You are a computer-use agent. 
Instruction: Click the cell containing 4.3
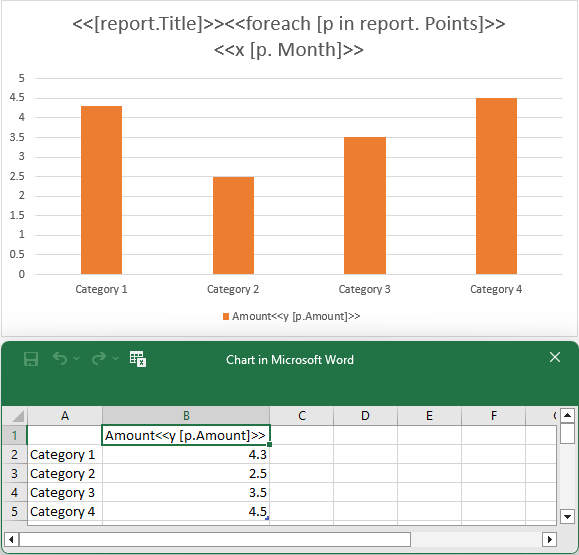point(186,455)
